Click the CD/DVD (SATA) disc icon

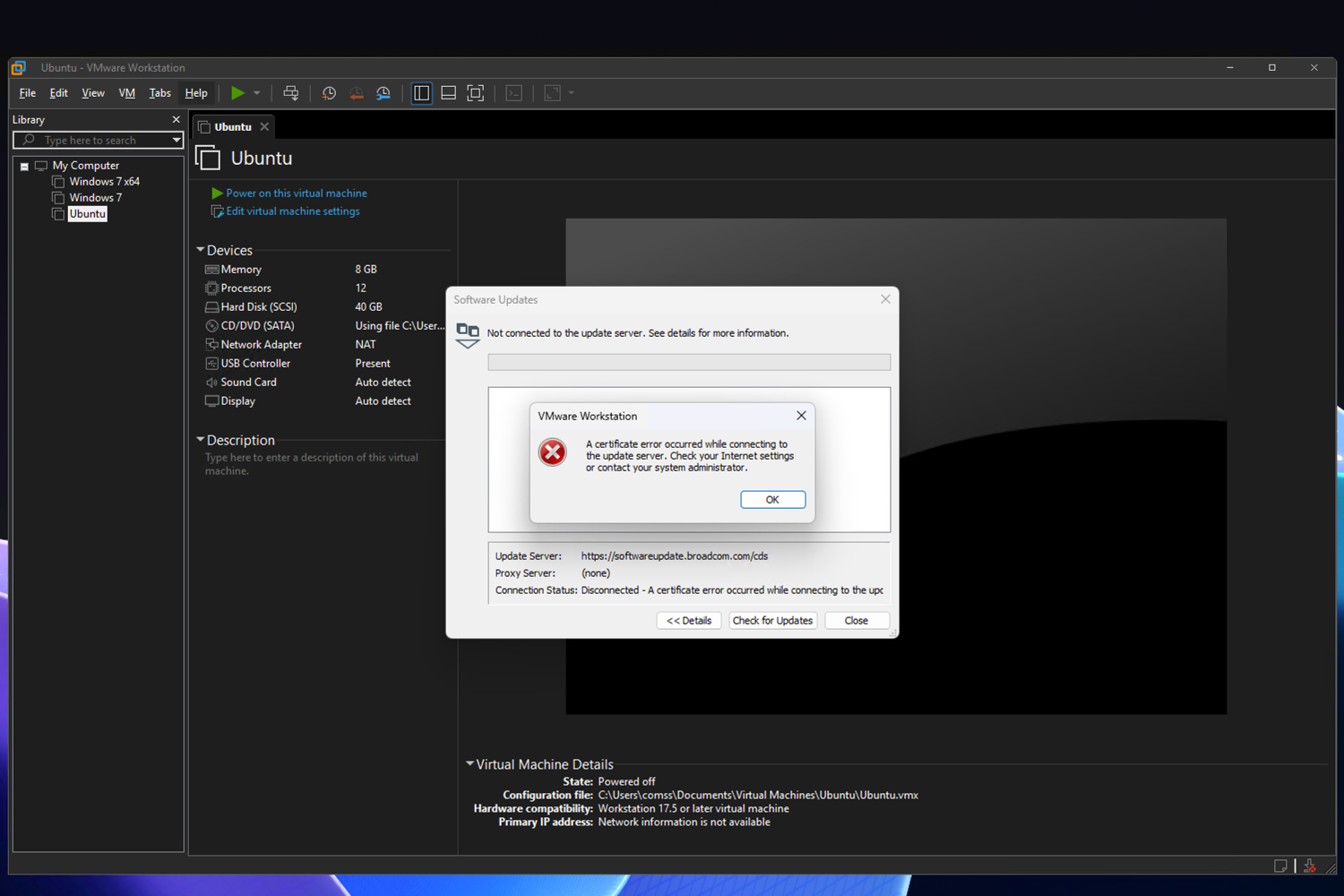pos(211,326)
